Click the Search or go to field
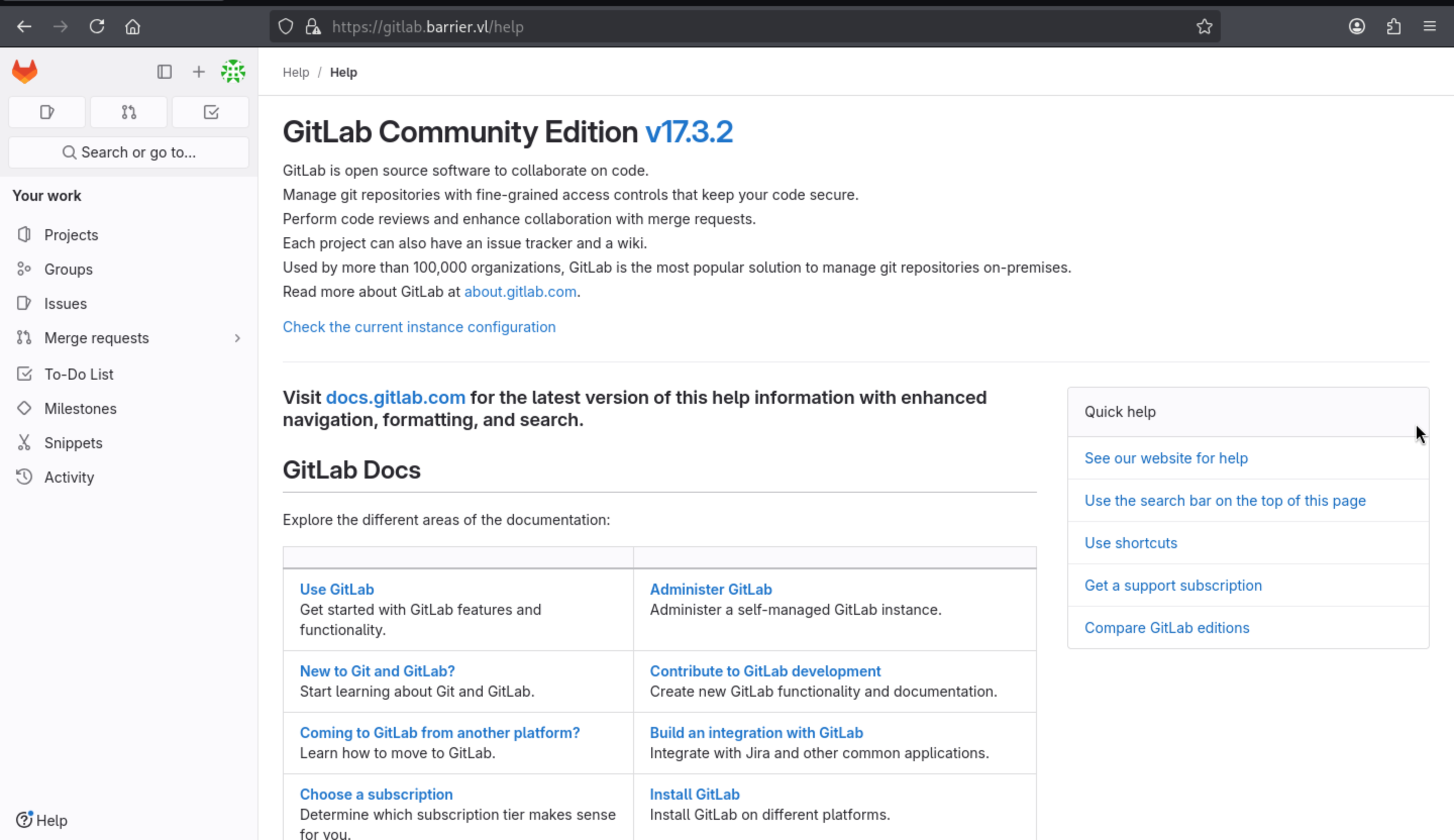 pos(129,152)
